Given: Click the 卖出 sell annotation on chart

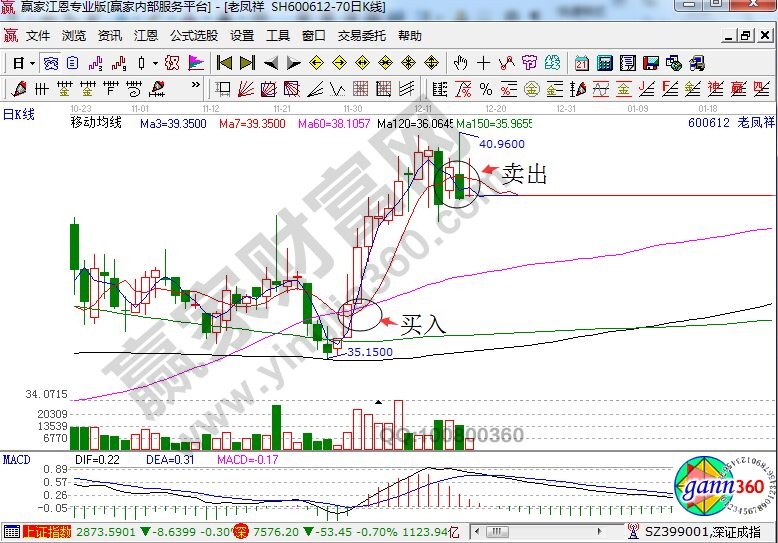Looking at the screenshot, I should pyautogui.click(x=524, y=174).
